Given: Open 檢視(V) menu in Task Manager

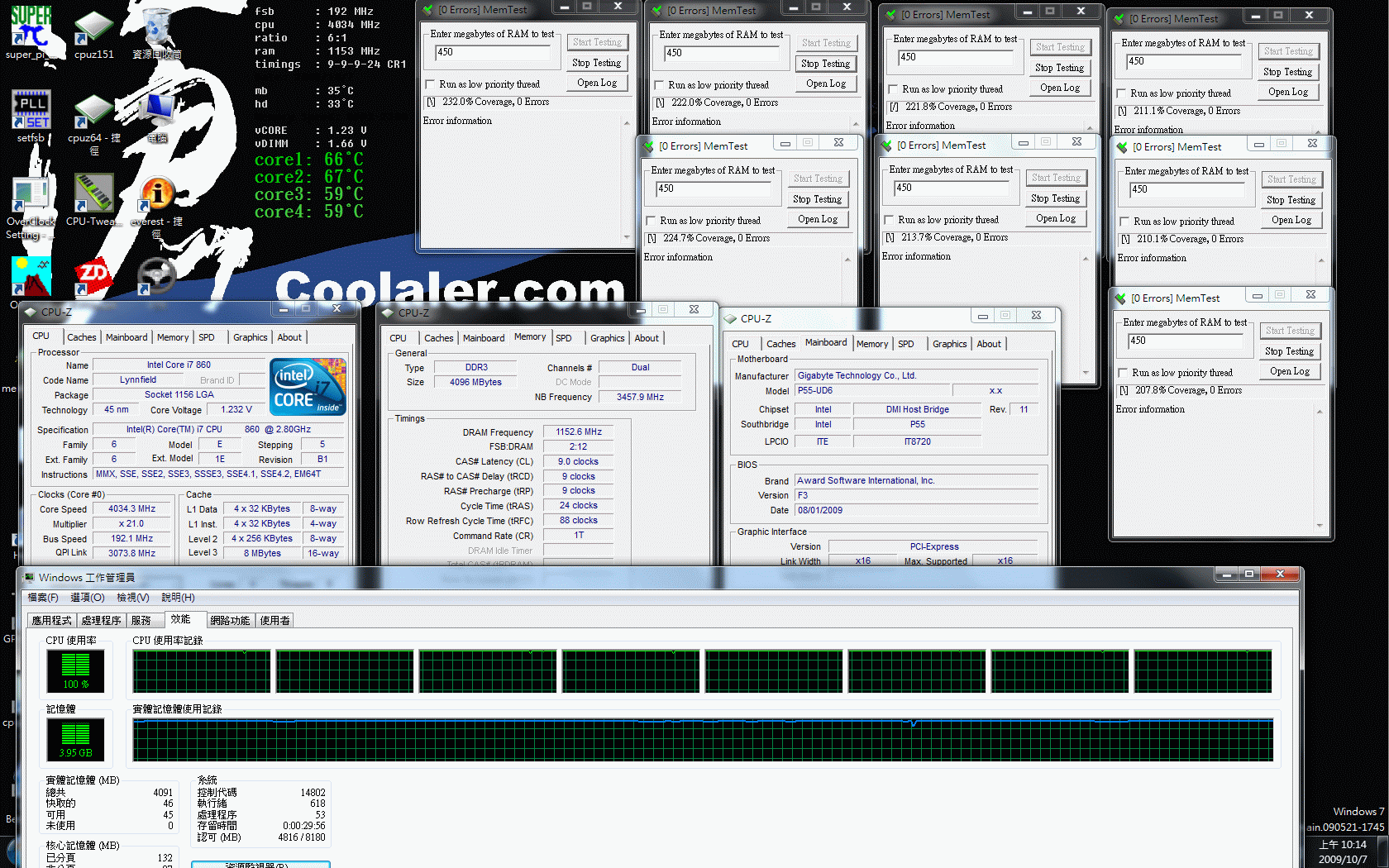Looking at the screenshot, I should click(x=133, y=597).
